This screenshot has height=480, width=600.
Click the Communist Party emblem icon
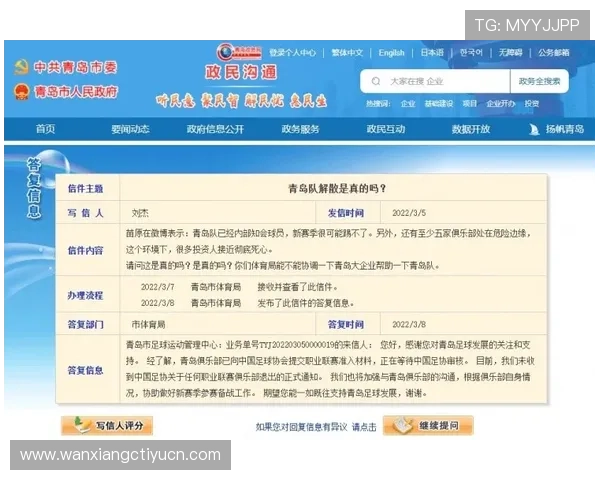(x=22, y=67)
